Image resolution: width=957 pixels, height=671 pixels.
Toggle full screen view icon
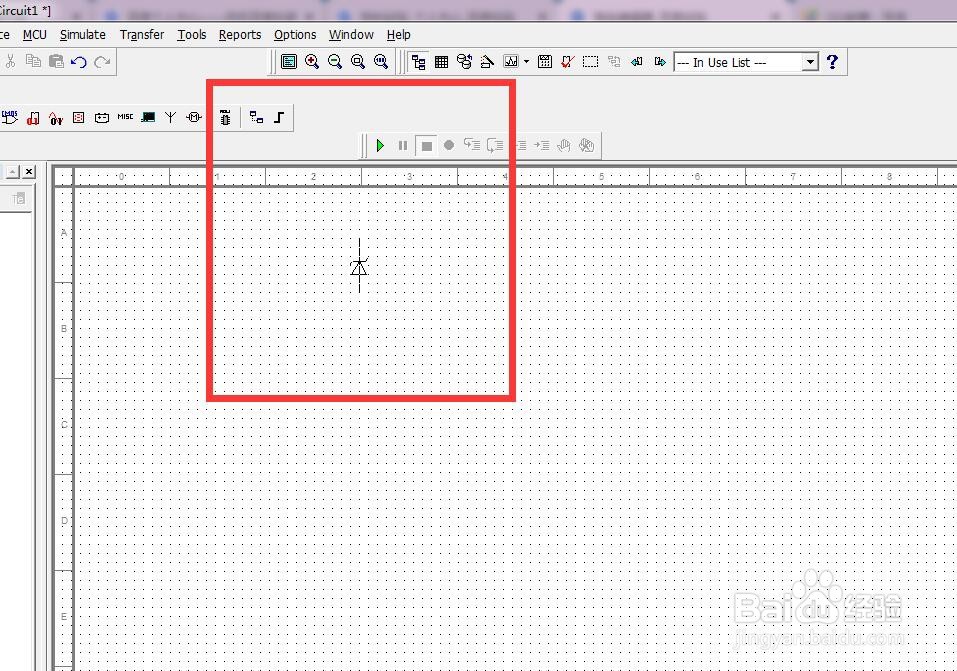coord(289,62)
